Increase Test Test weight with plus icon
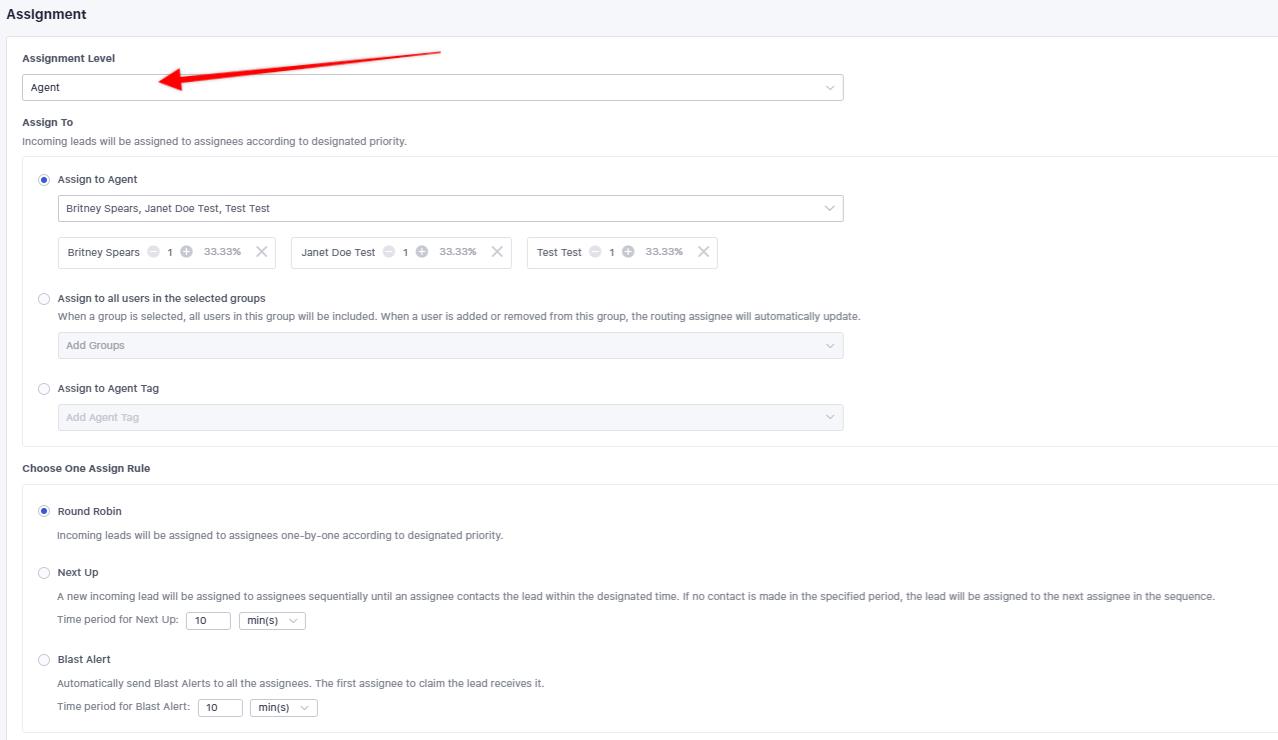Screen dimensions: 1278x740 click(x=628, y=252)
